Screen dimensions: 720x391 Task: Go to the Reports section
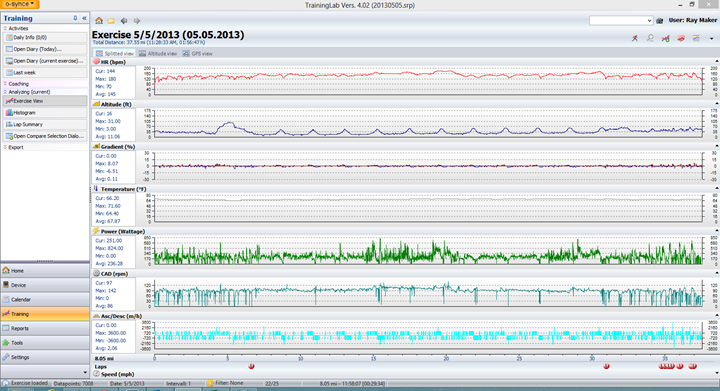45,328
